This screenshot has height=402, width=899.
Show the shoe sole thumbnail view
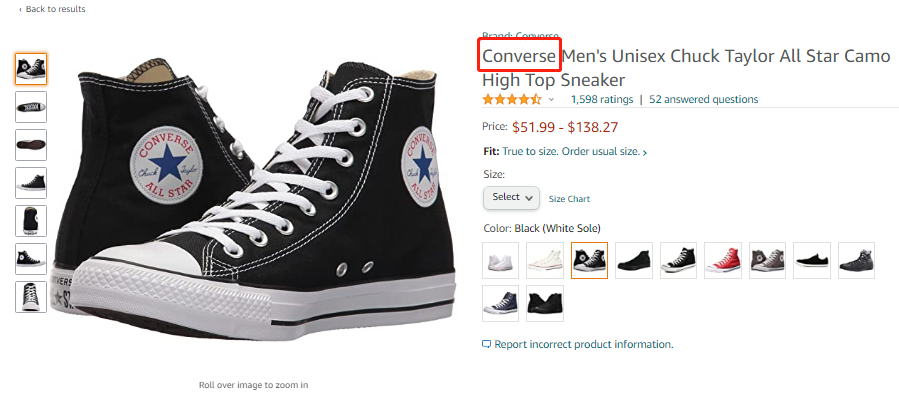click(31, 145)
